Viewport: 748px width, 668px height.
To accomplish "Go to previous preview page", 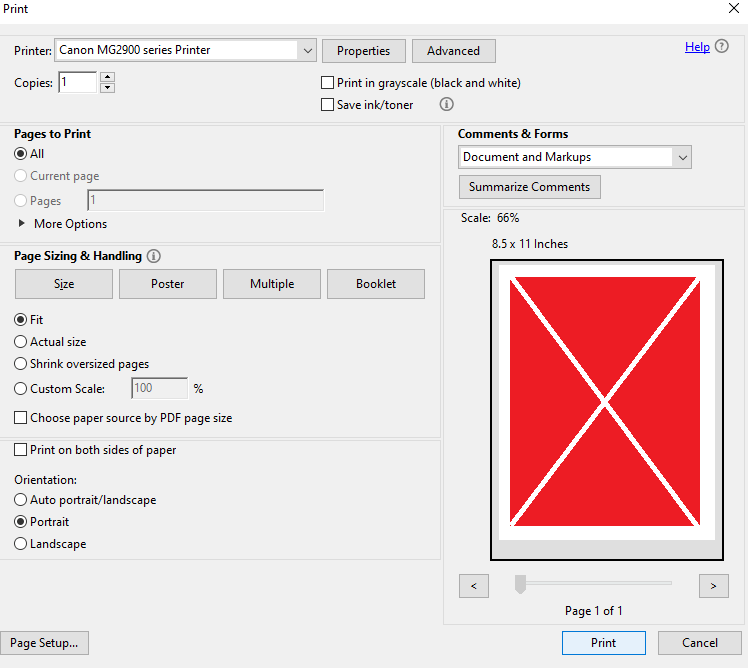I will pos(474,586).
